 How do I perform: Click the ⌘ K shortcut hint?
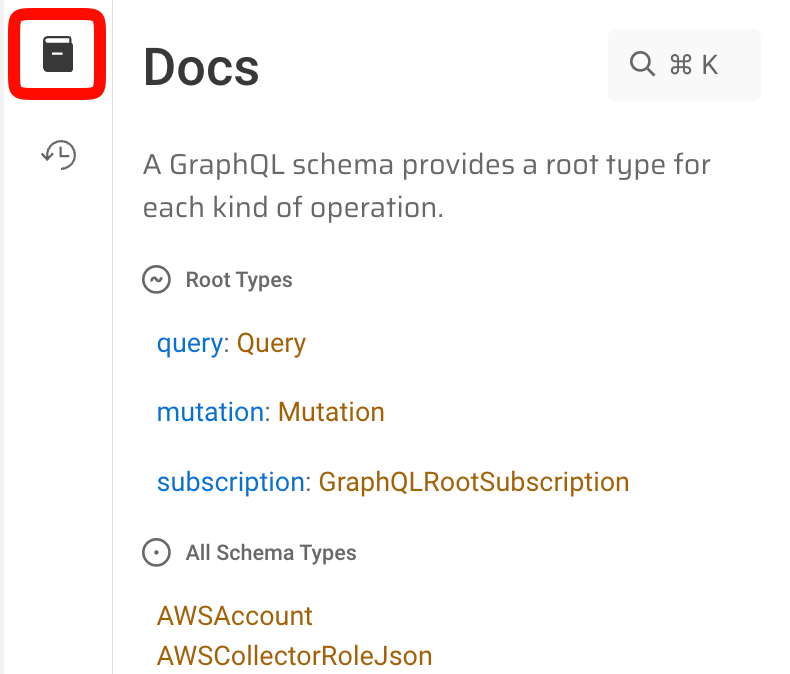point(694,65)
